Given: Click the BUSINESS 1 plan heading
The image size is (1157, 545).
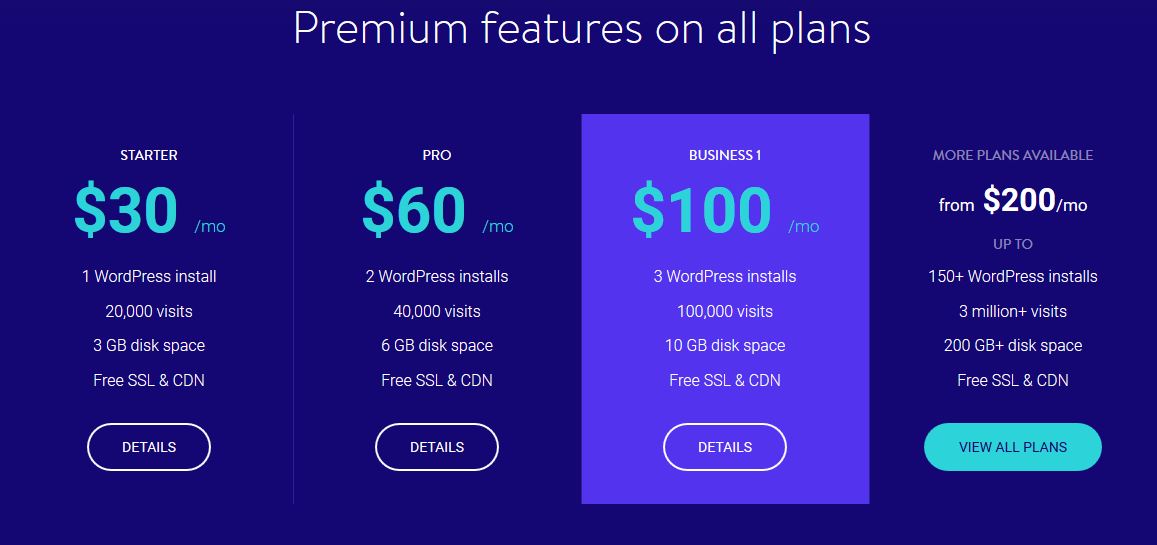Looking at the screenshot, I should pyautogui.click(x=725, y=156).
